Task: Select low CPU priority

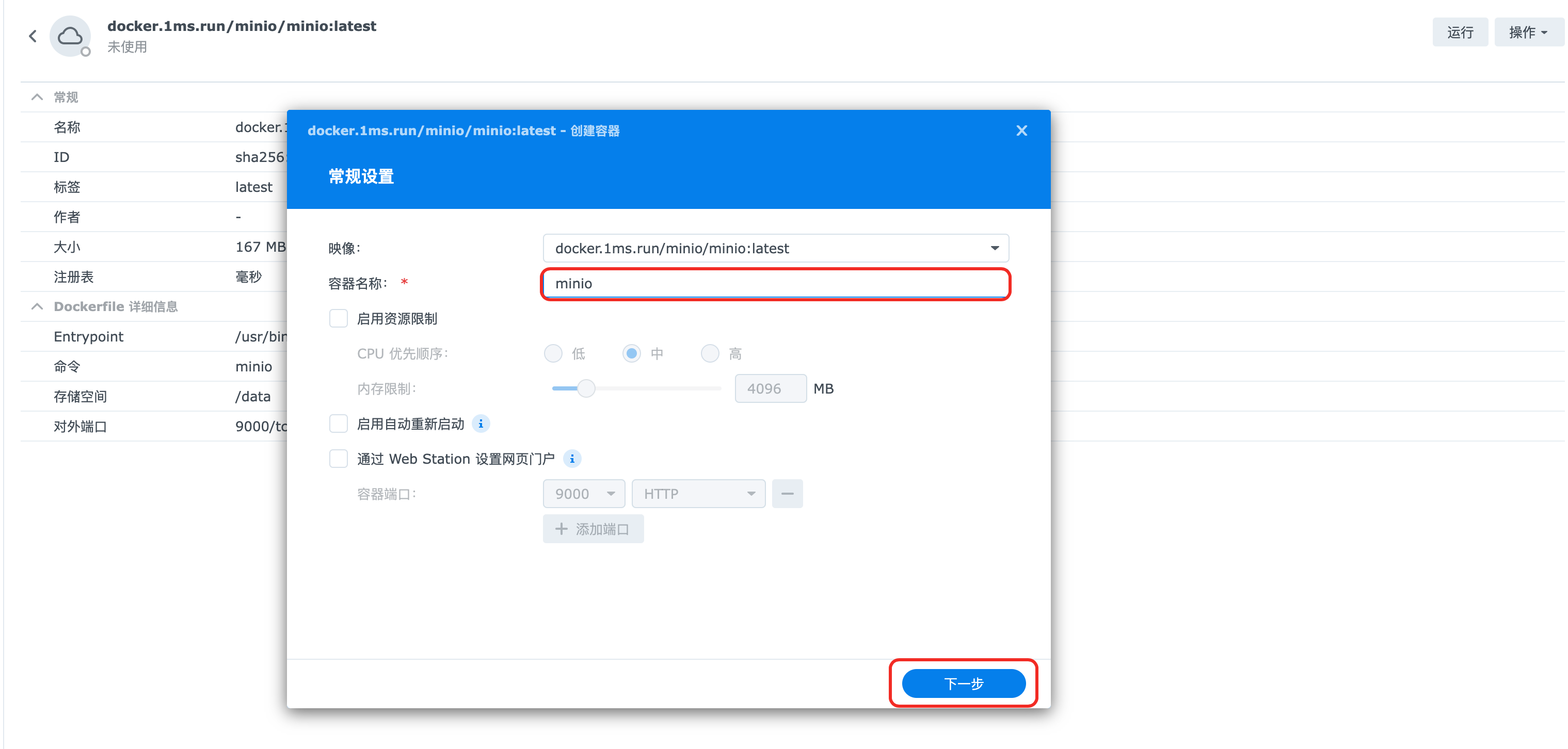Action: click(553, 353)
